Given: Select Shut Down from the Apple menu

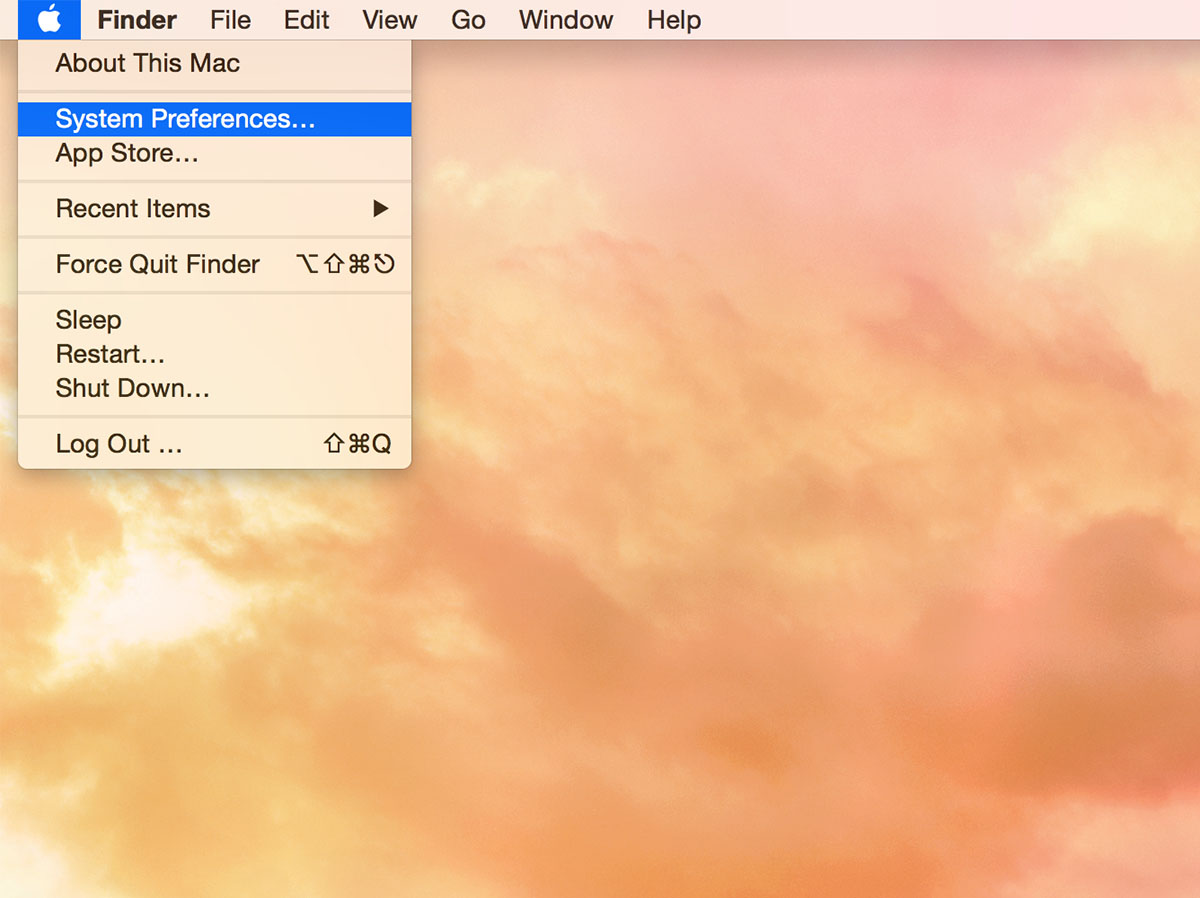Looking at the screenshot, I should click(x=132, y=388).
